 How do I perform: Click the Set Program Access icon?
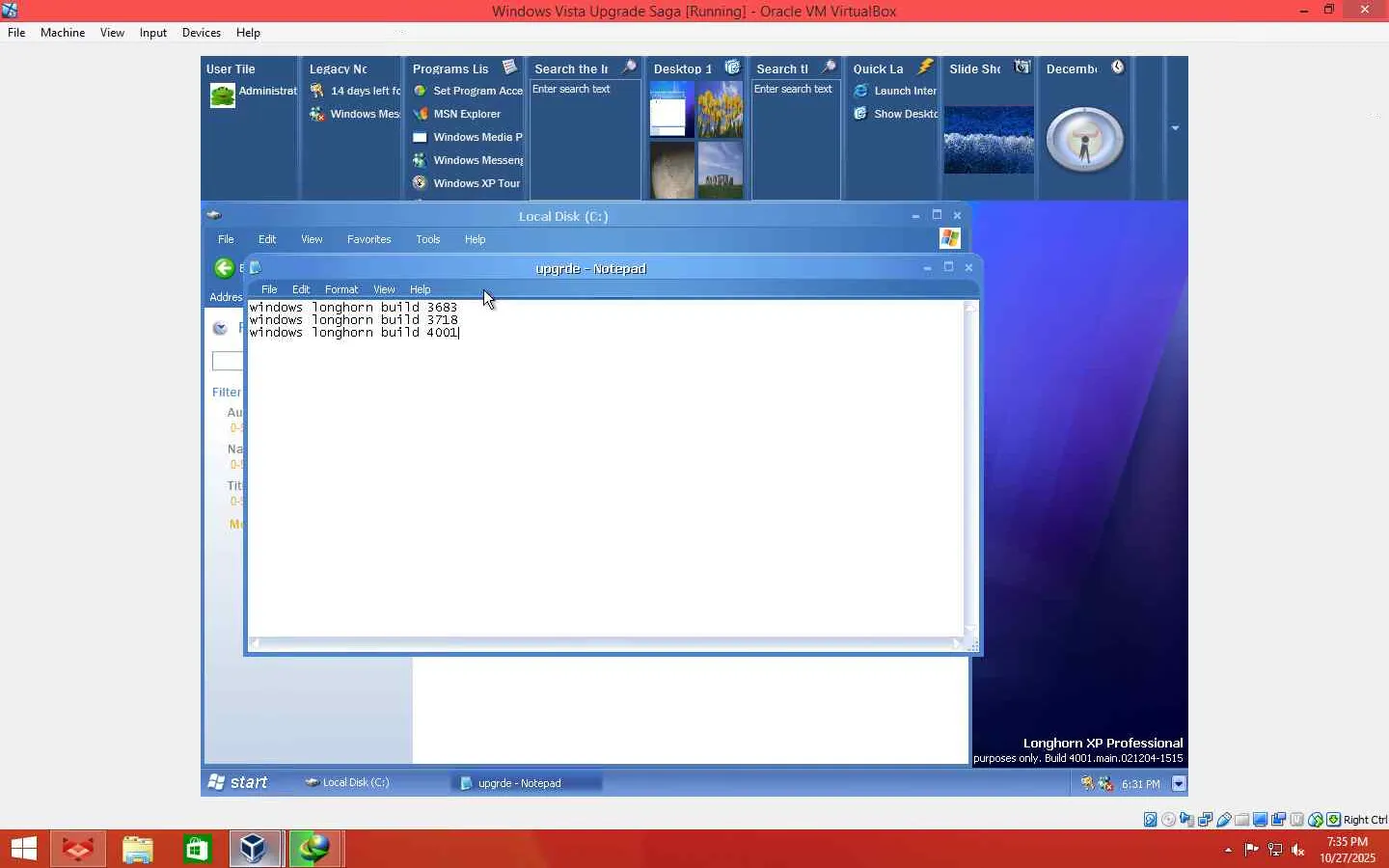pyautogui.click(x=420, y=91)
